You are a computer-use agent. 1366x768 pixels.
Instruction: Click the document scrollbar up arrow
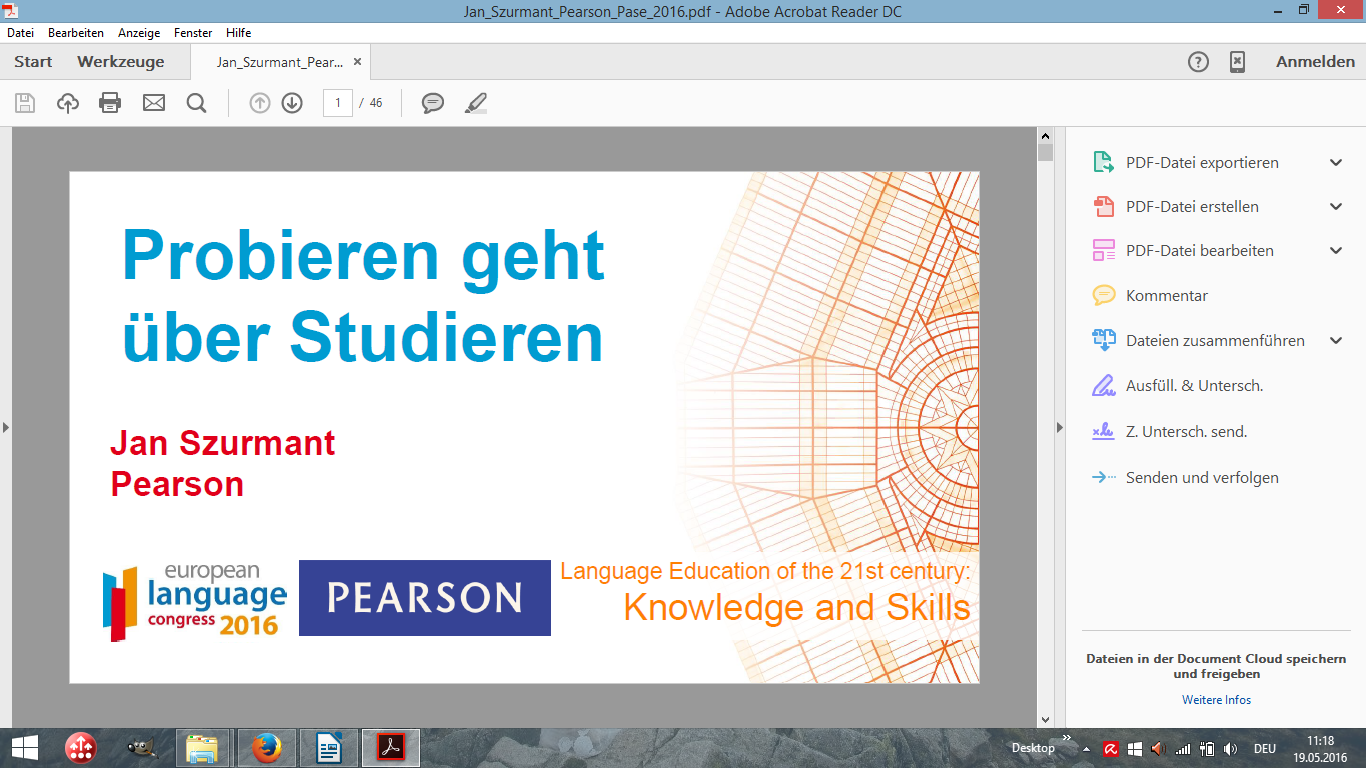point(1046,136)
